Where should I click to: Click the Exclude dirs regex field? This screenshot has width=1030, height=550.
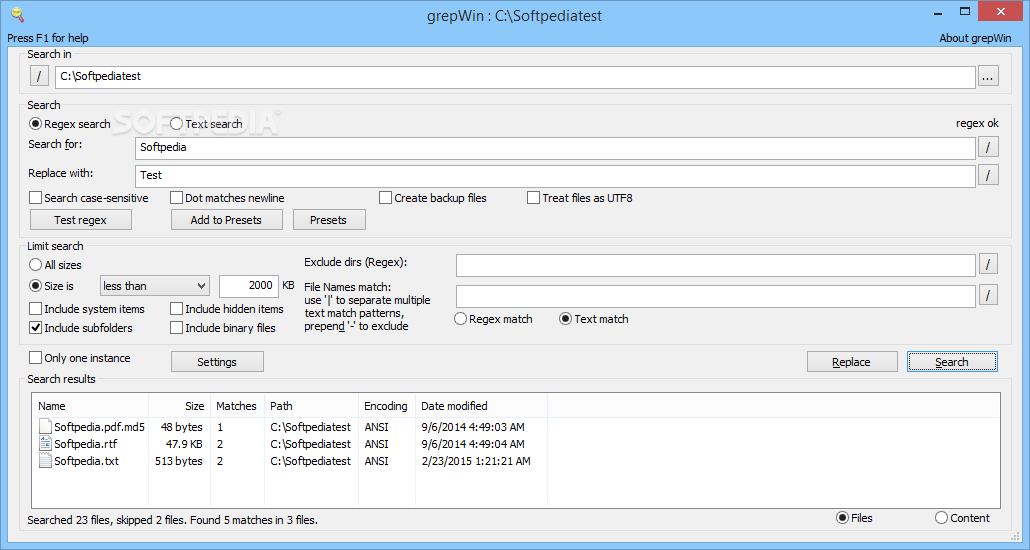coord(715,265)
